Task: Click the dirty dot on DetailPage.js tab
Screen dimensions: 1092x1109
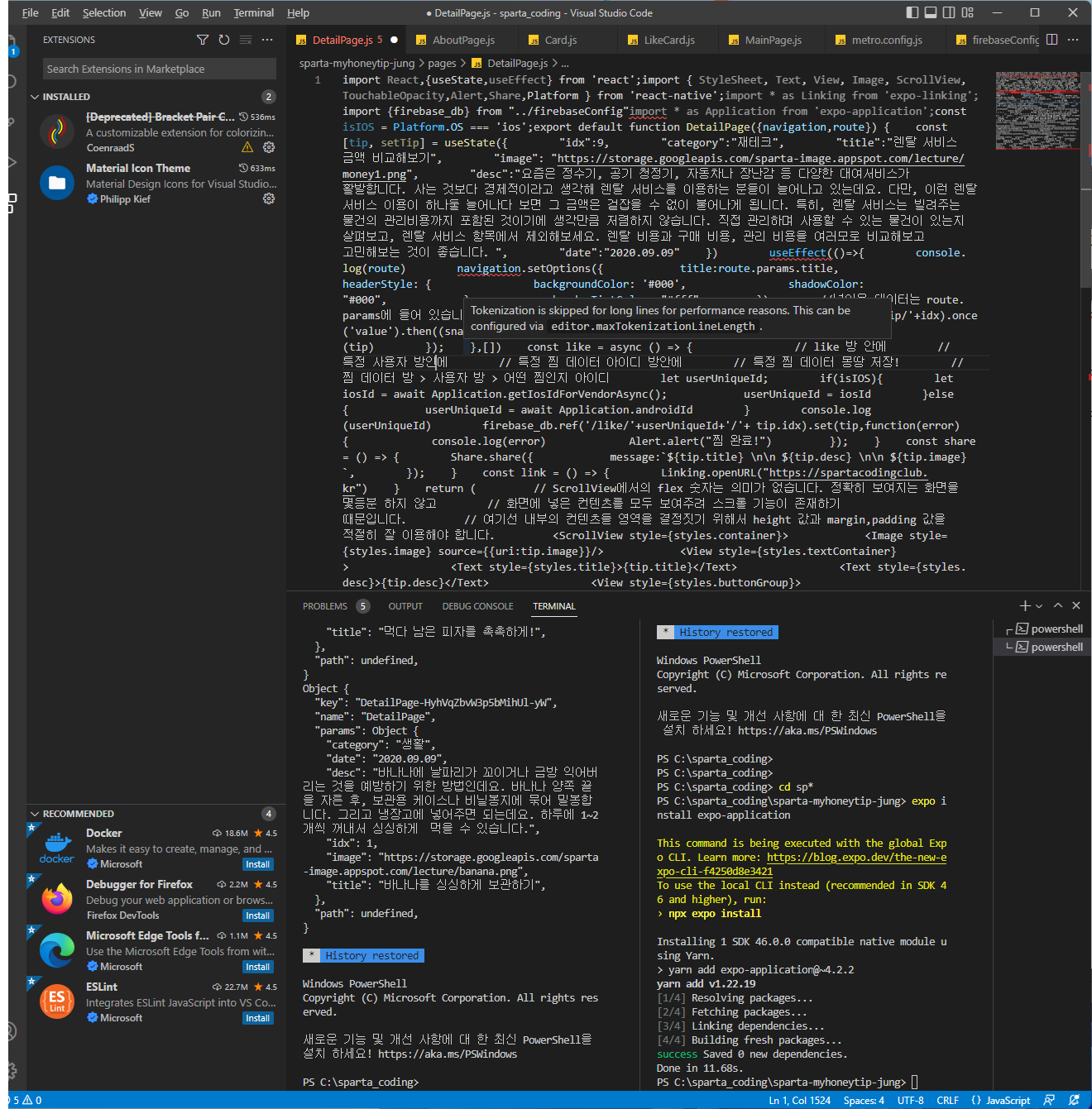Action: (394, 40)
